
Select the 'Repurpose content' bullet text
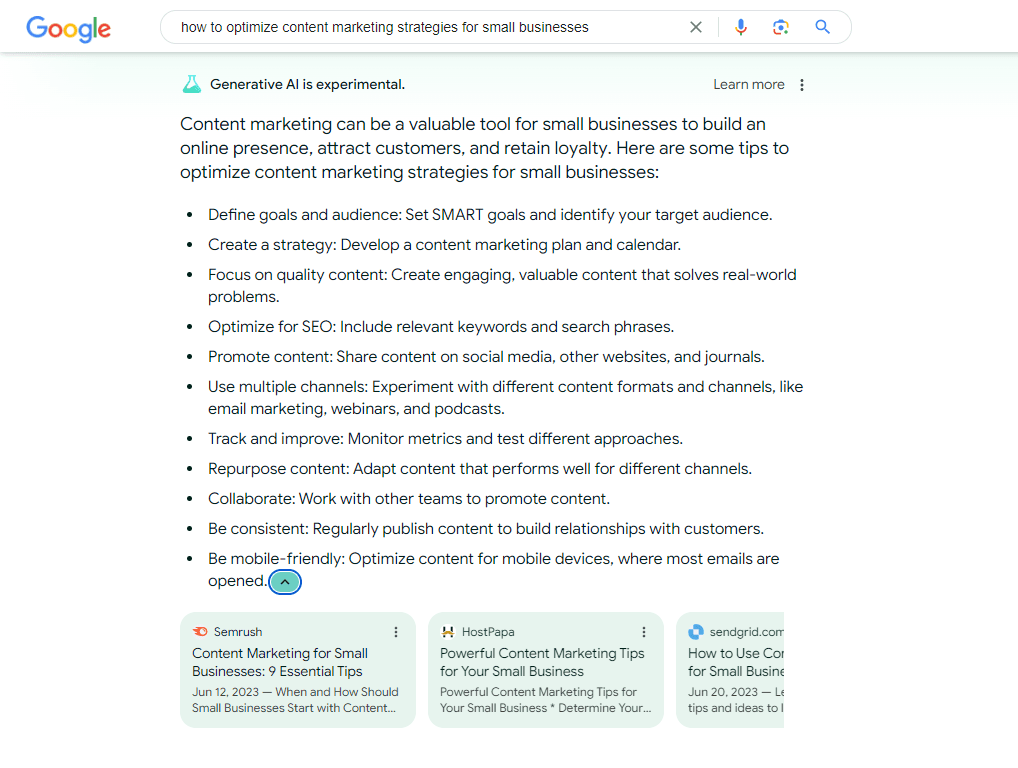480,469
